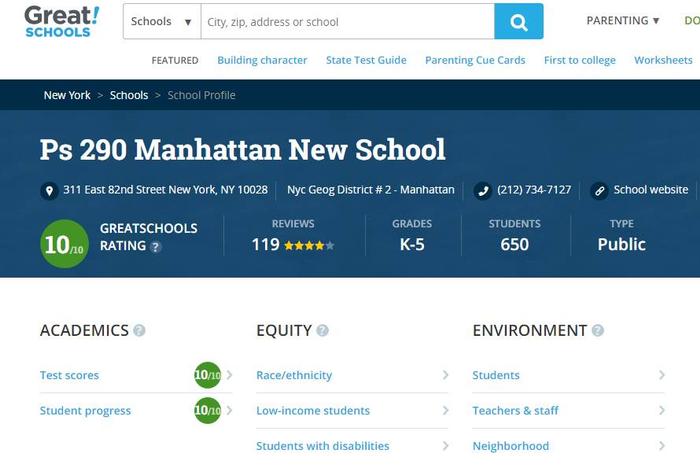Expand the Race/ethnicity row chevron
This screenshot has height=468, width=700.
click(x=445, y=375)
